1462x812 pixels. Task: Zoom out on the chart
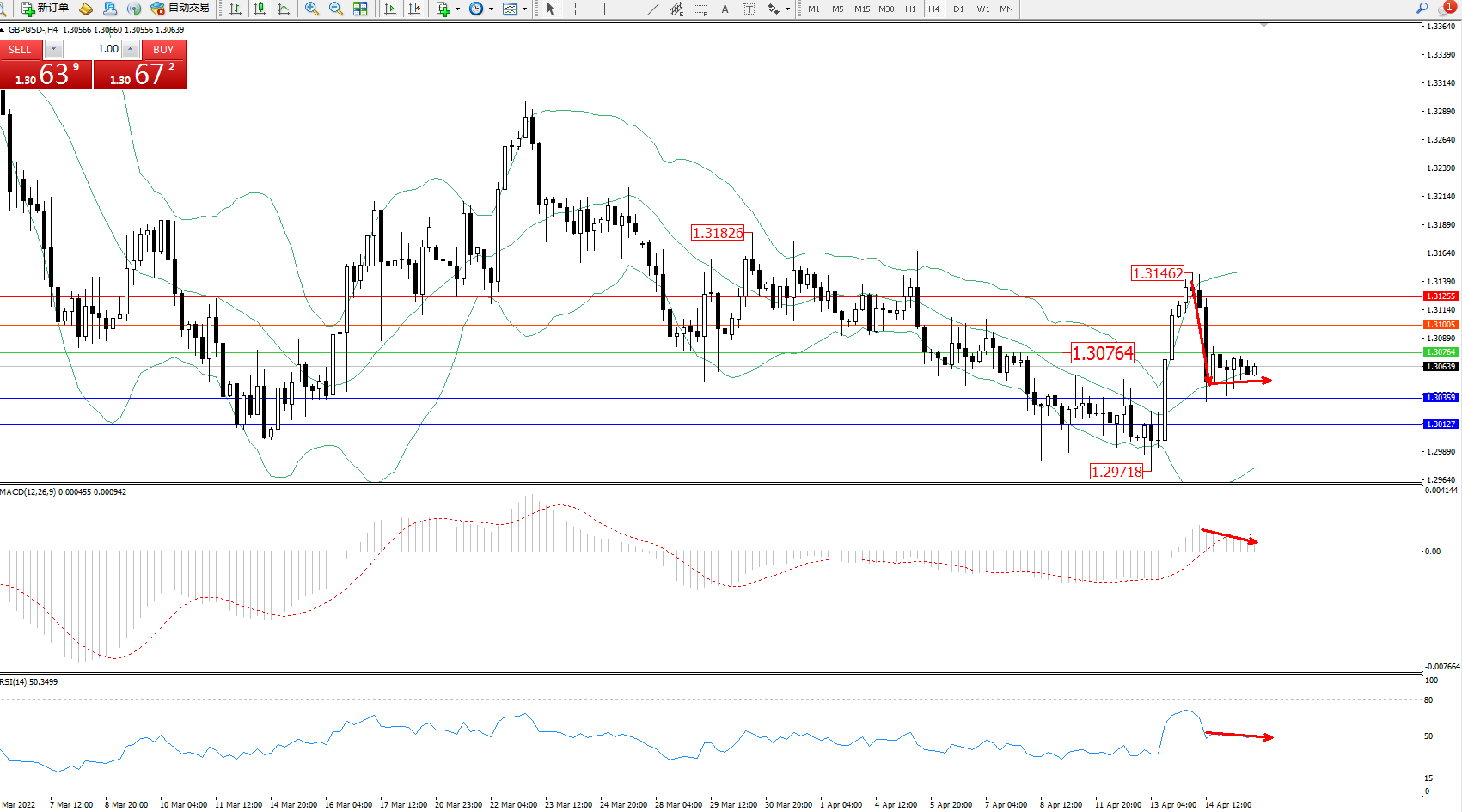(336, 9)
